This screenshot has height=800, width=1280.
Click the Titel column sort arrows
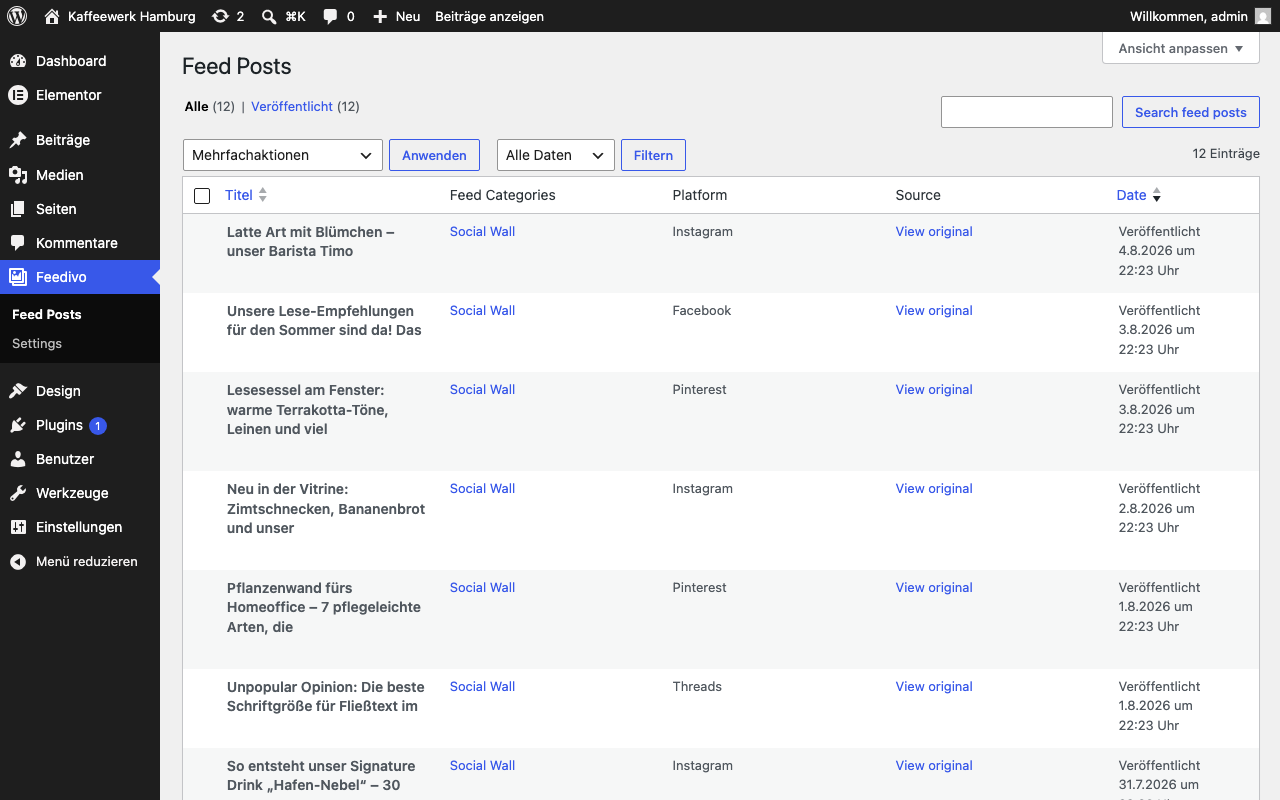pos(263,195)
